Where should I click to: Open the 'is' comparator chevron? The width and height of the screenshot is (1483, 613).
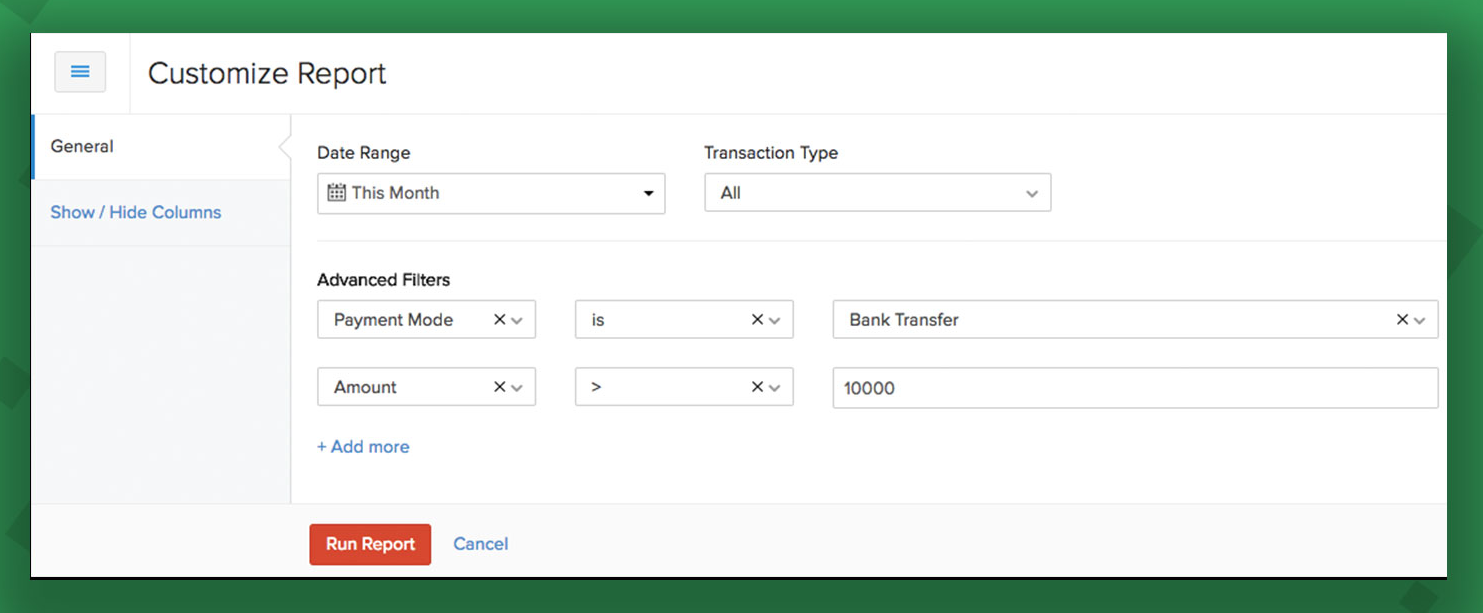775,321
